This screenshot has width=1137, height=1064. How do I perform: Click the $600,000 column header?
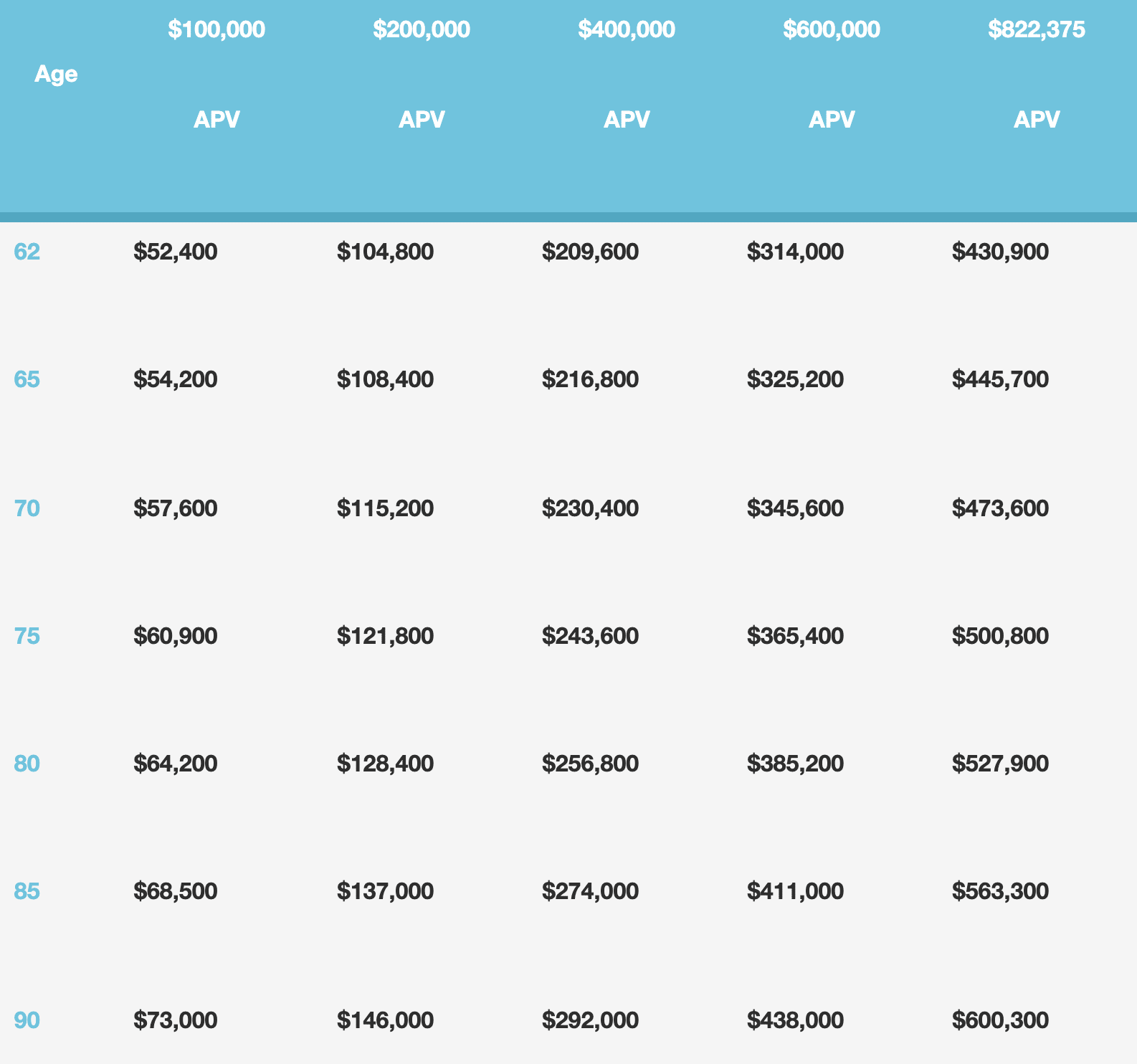point(832,29)
